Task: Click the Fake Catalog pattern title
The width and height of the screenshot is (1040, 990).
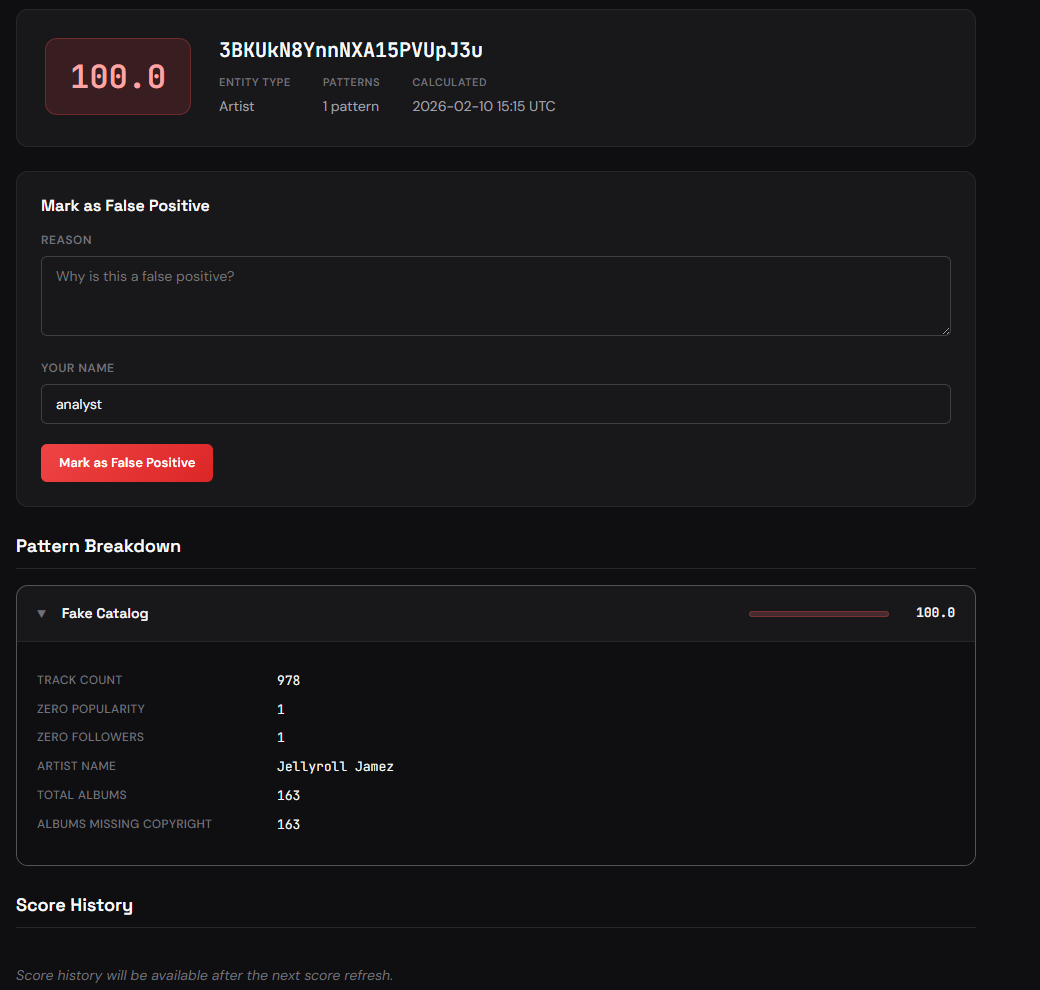Action: tap(105, 614)
